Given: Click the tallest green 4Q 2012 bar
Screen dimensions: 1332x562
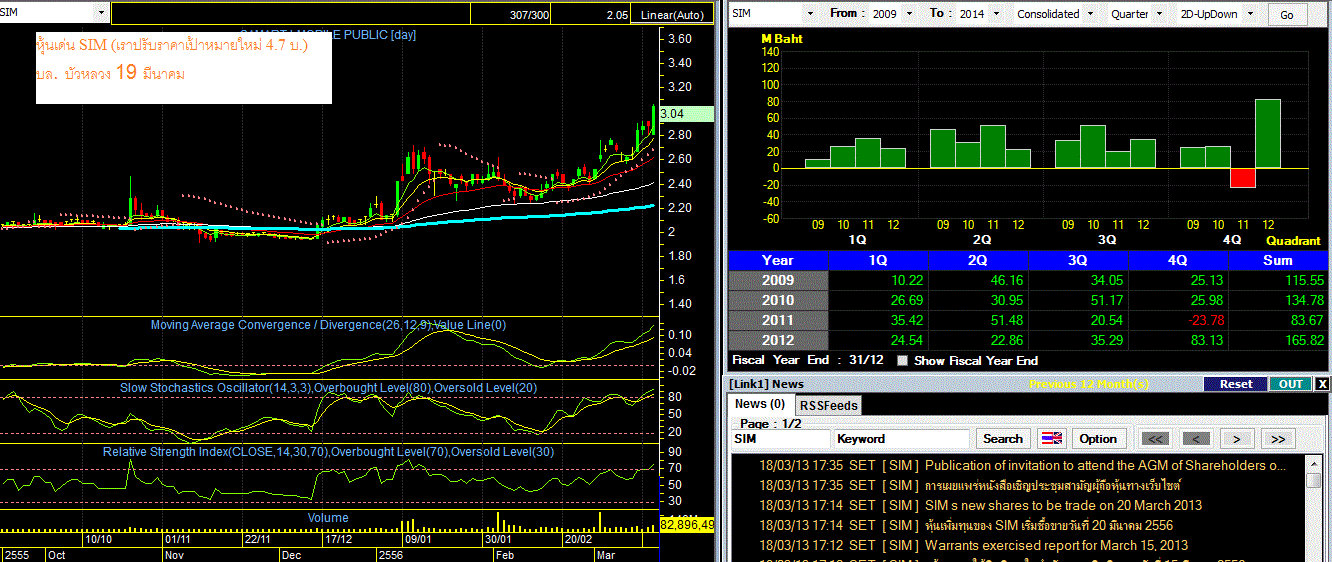Looking at the screenshot, I should (1268, 133).
